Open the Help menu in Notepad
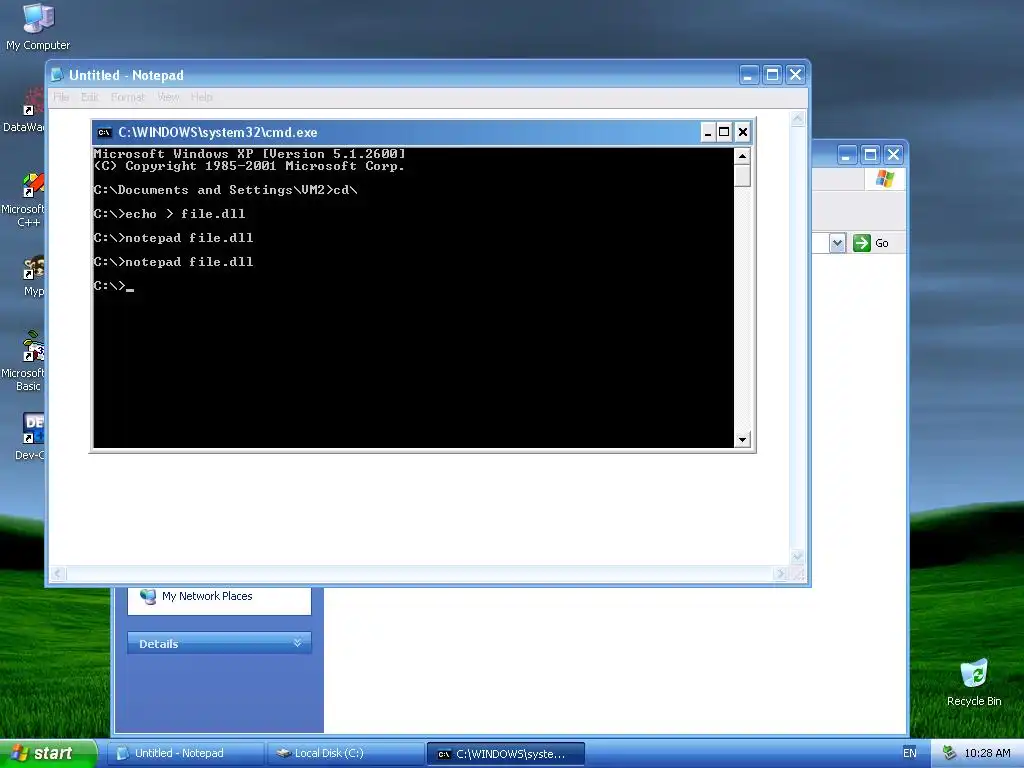Viewport: 1024px width, 768px height. 202,97
